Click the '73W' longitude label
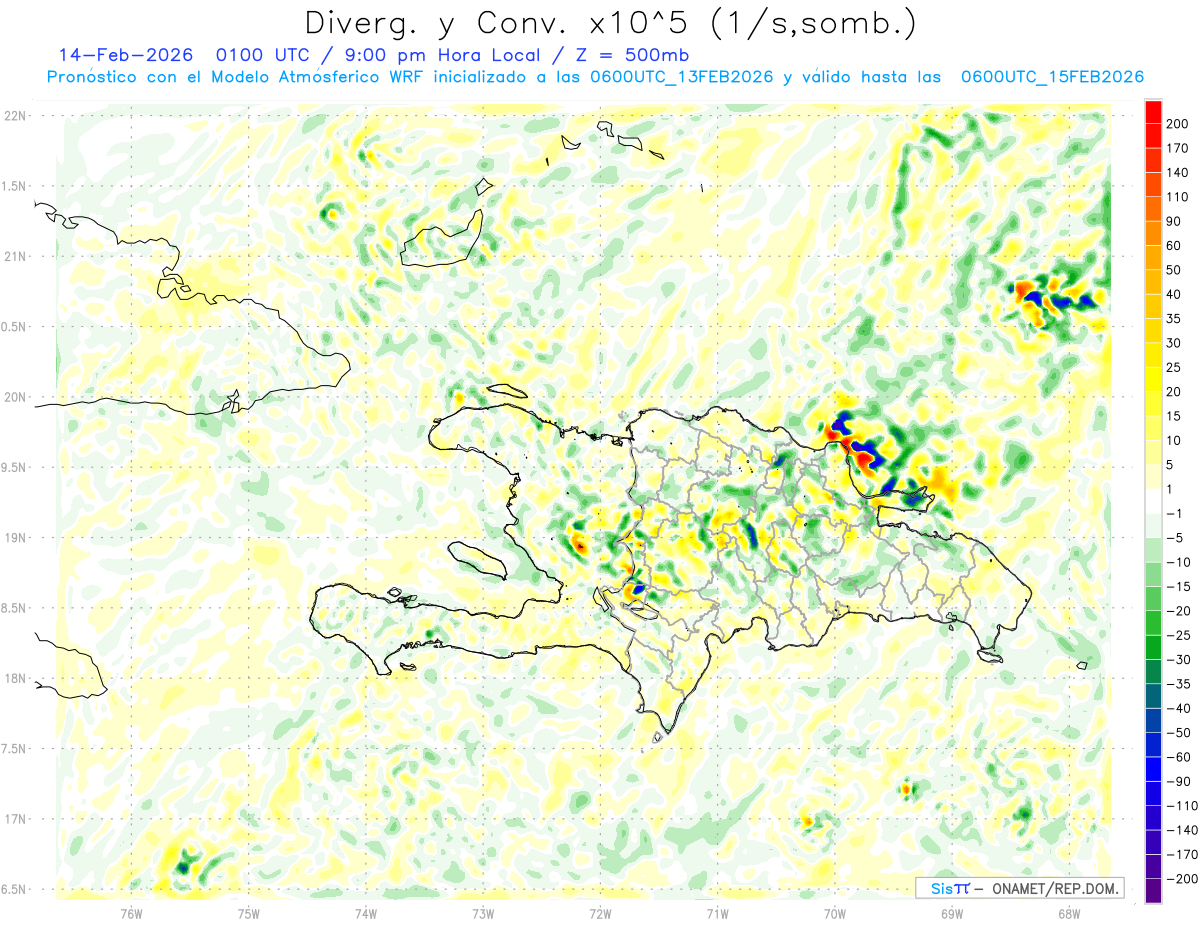The width and height of the screenshot is (1200, 927). pos(483,913)
